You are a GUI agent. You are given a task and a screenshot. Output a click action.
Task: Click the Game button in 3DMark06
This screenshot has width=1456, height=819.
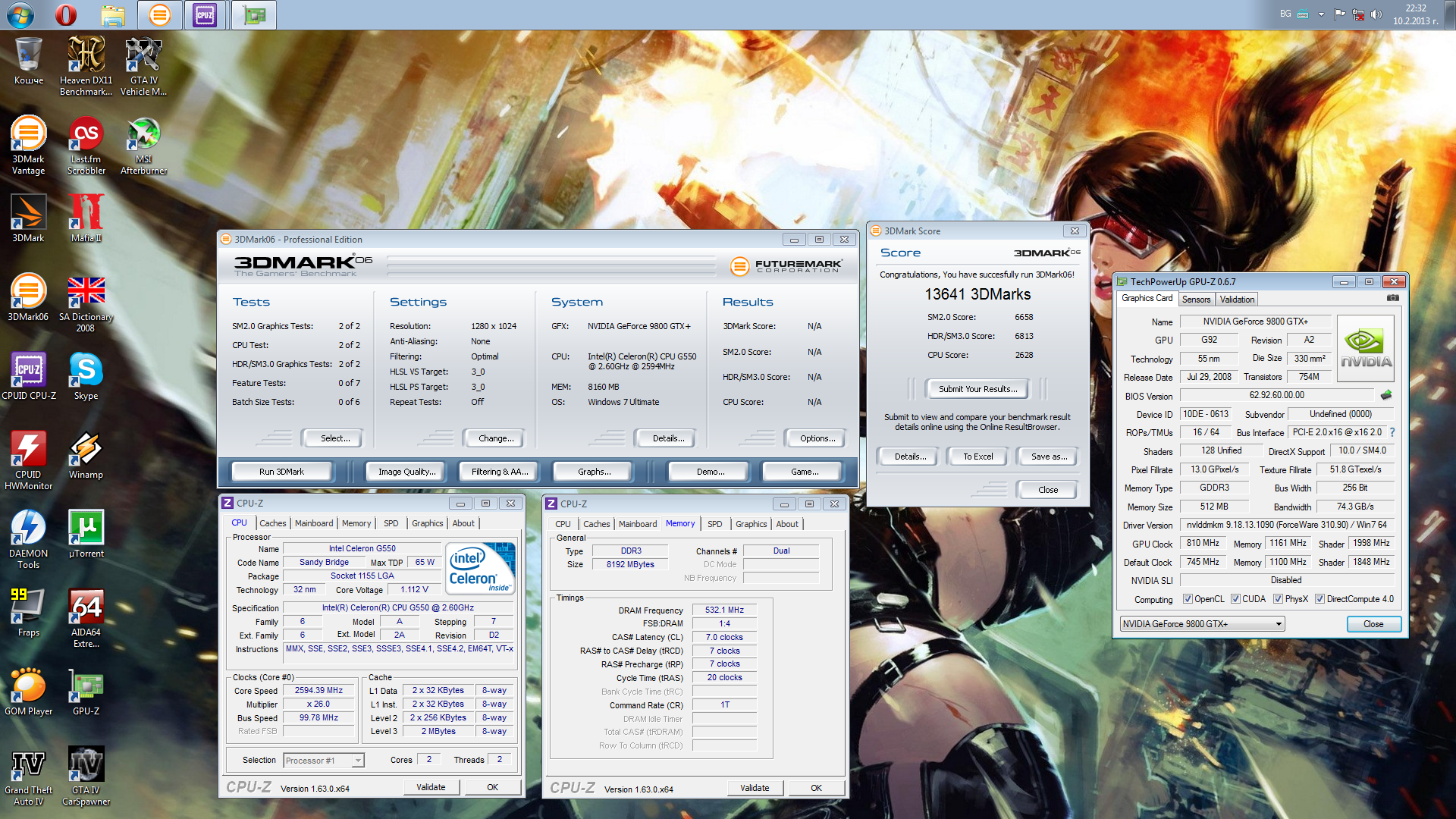(804, 472)
